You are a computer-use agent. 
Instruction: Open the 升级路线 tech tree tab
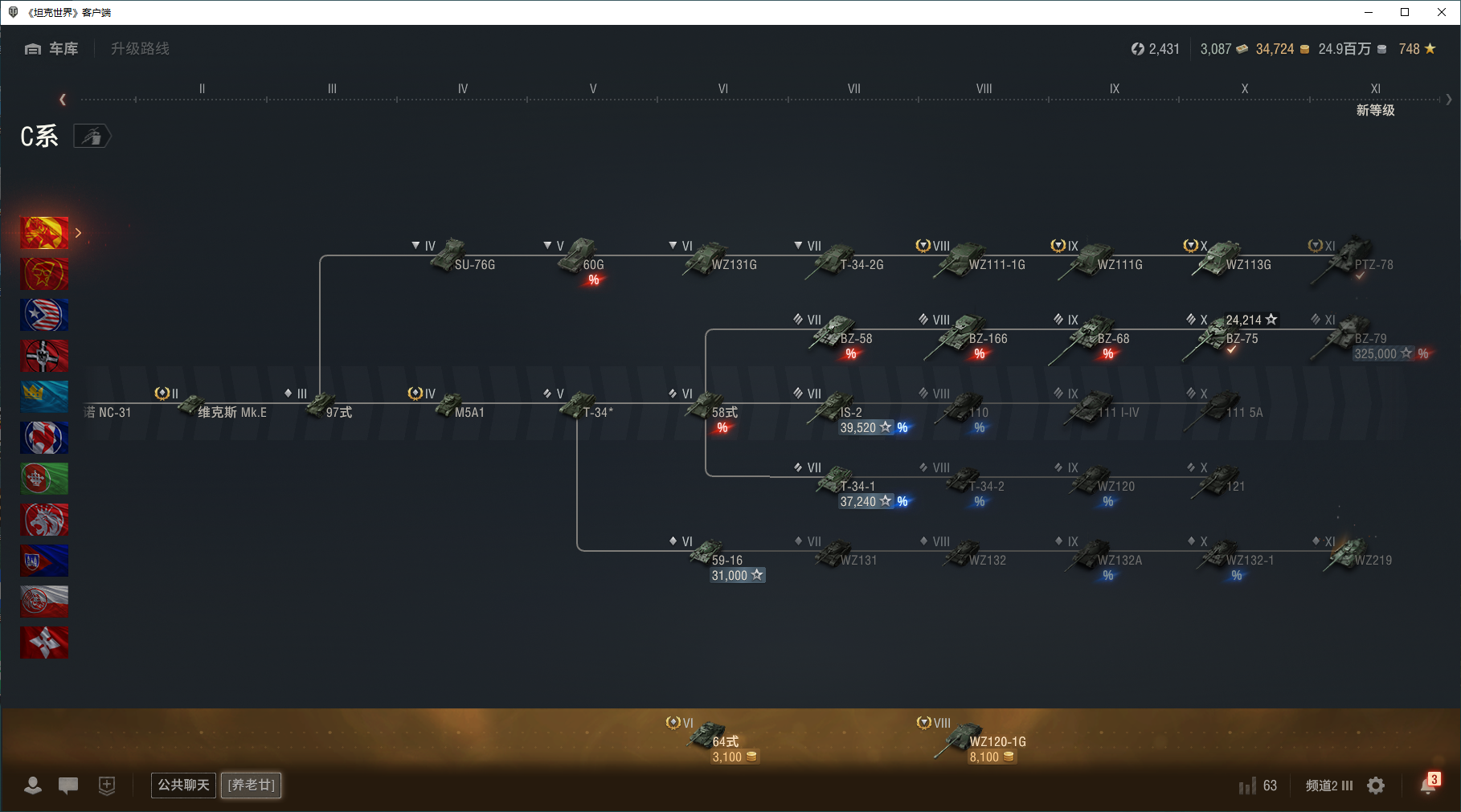pyautogui.click(x=141, y=49)
